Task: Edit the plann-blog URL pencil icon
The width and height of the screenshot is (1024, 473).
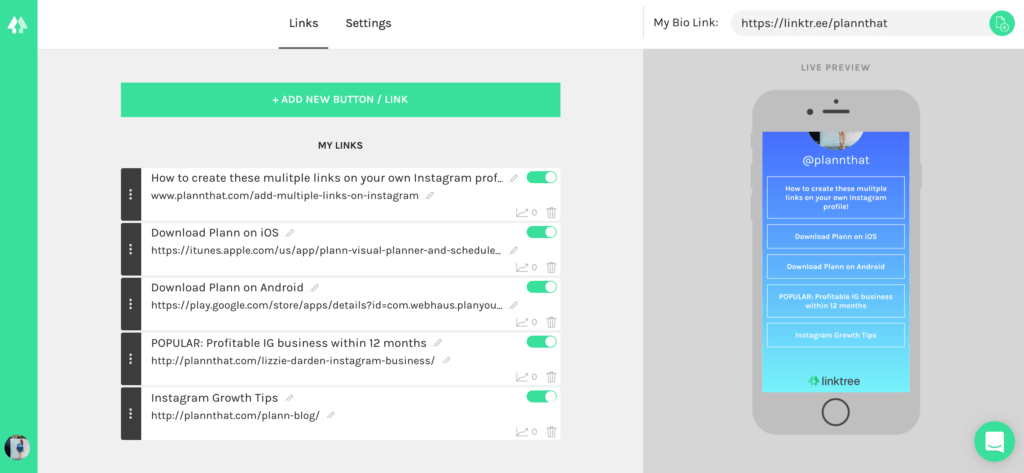Action: (x=330, y=415)
